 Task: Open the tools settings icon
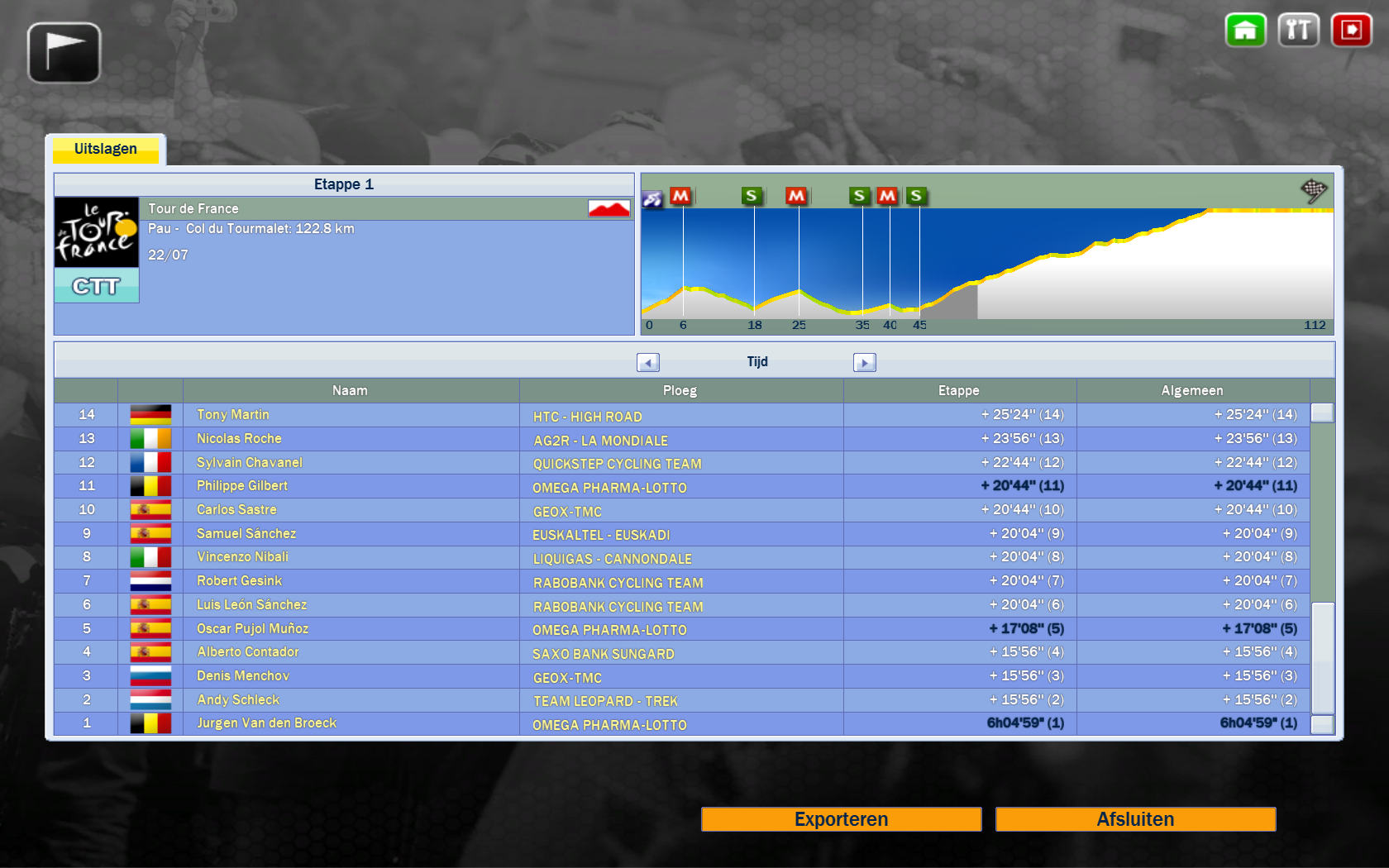tap(1298, 31)
